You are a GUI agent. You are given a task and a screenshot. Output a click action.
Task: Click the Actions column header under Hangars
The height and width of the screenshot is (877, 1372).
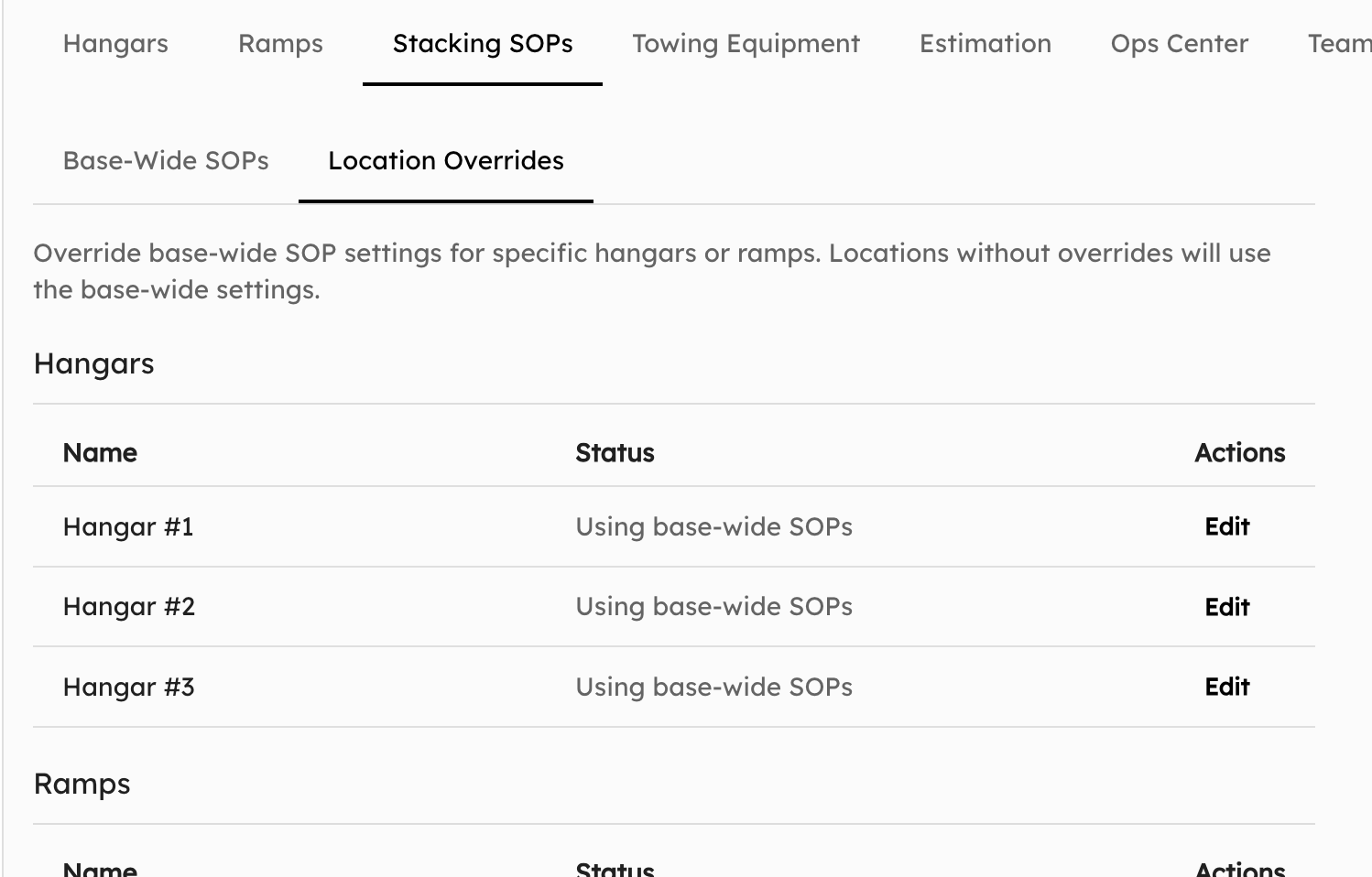coord(1240,452)
